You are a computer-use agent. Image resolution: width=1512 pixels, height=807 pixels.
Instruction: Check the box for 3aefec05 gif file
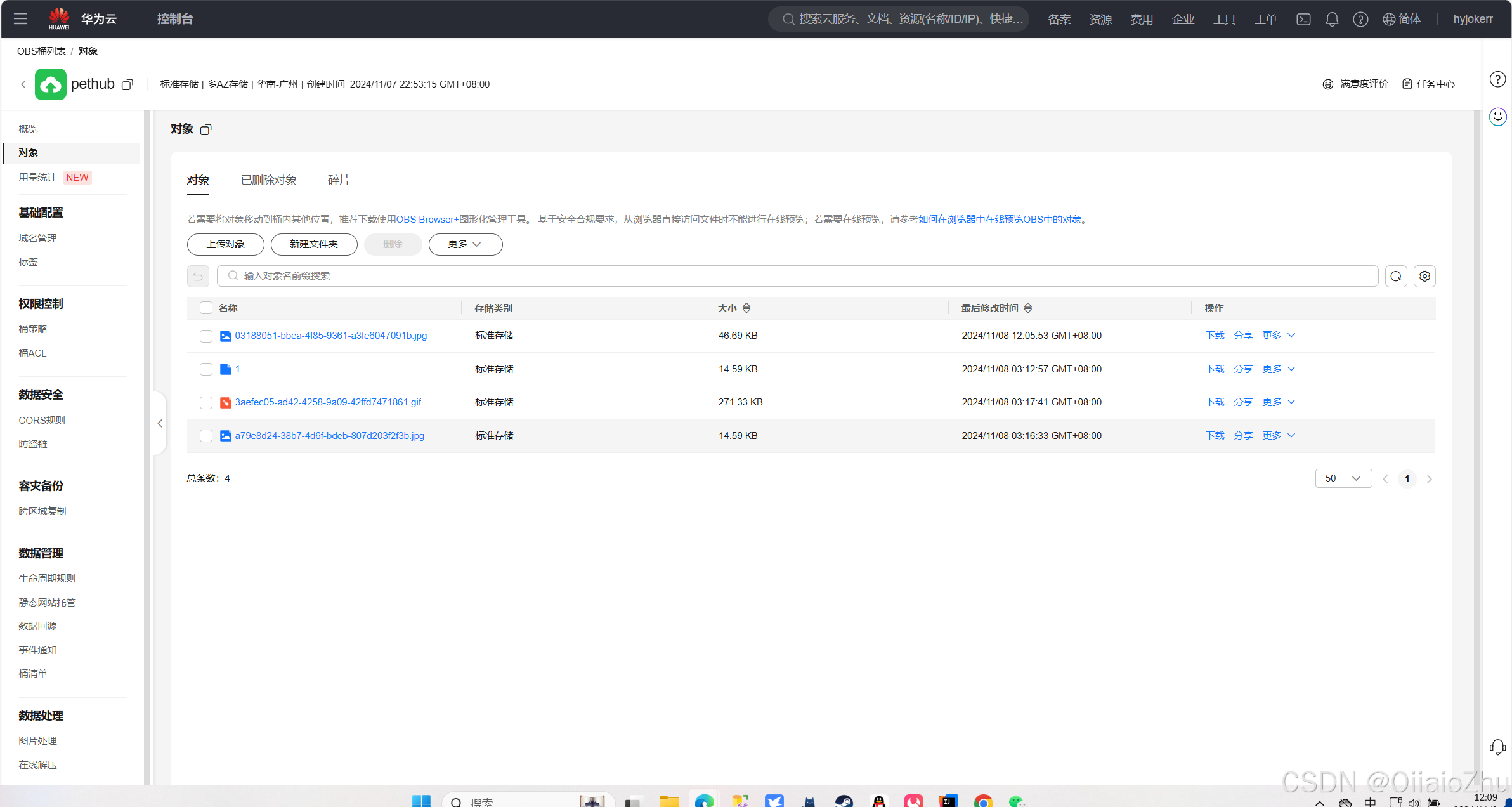[x=205, y=402]
